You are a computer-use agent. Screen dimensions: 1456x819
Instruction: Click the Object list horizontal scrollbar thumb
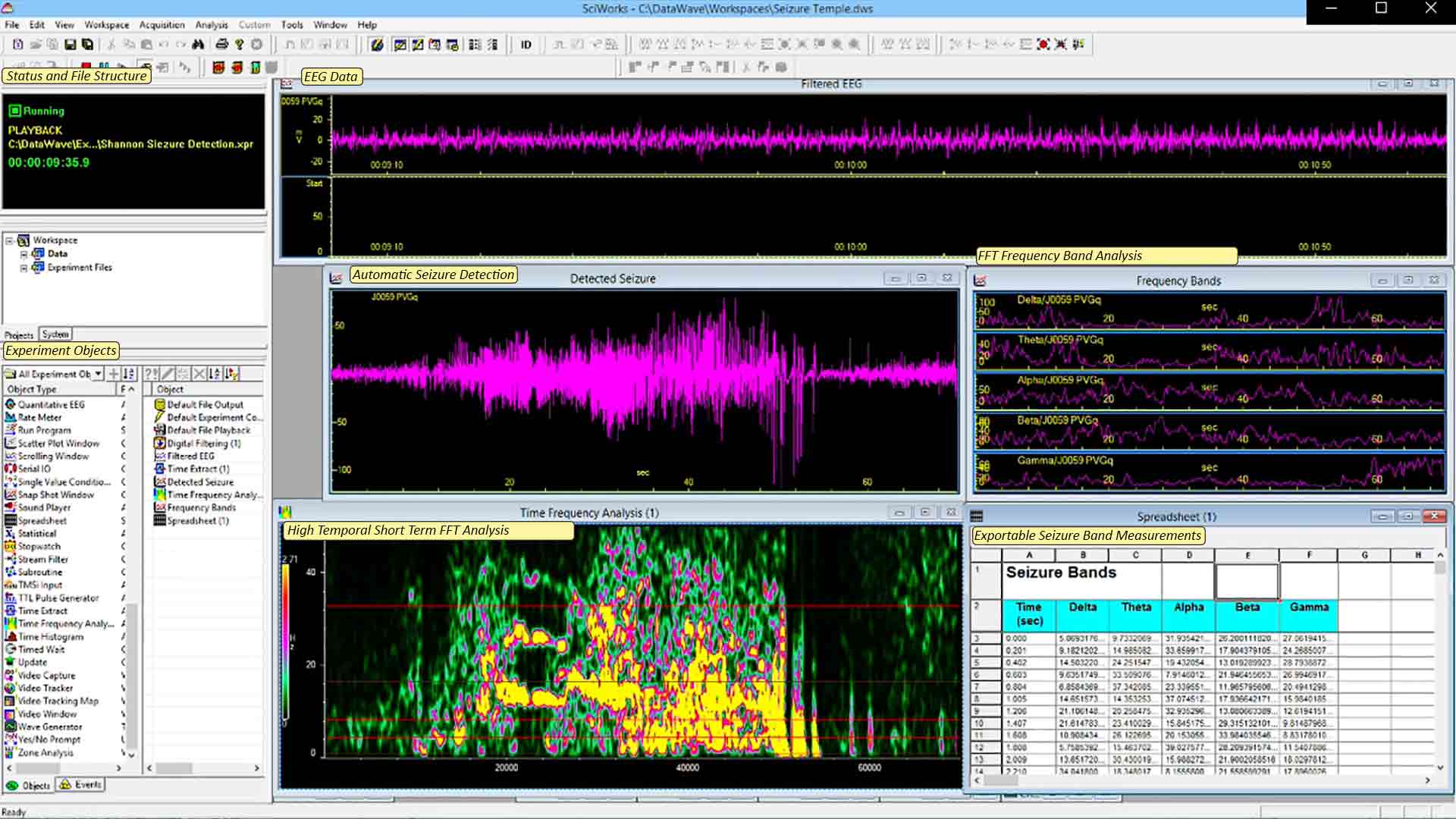point(174,768)
